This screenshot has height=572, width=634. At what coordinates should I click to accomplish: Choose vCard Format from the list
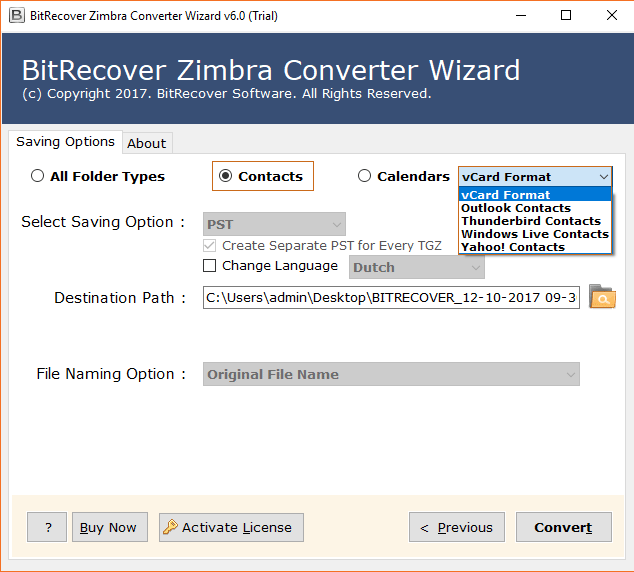535,195
